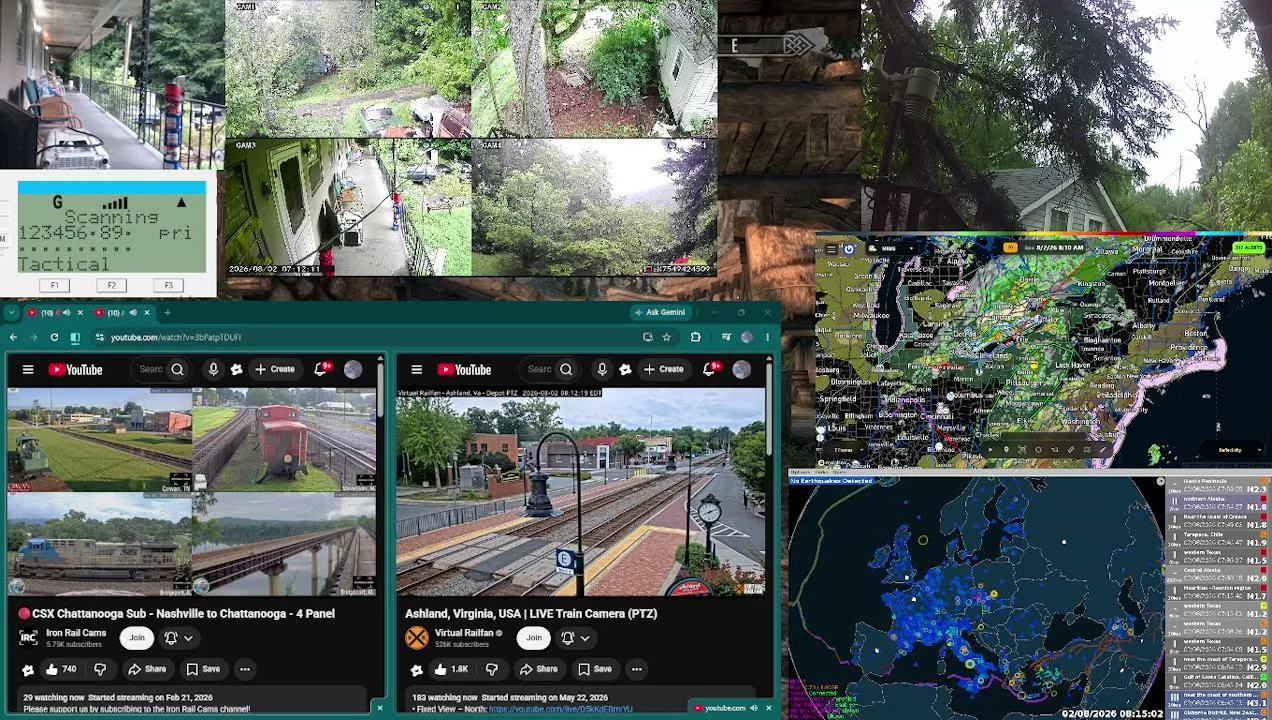Viewport: 1272px width, 720px height.
Task: Open the media controls toolbar icon
Action: (726, 337)
